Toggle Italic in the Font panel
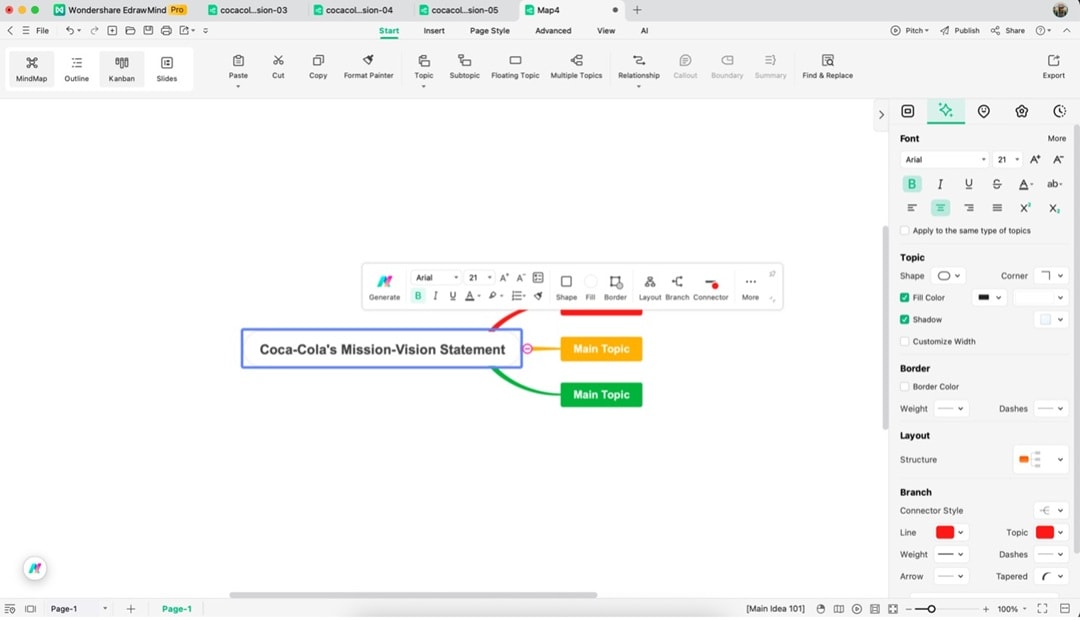This screenshot has width=1080, height=620. [x=940, y=184]
